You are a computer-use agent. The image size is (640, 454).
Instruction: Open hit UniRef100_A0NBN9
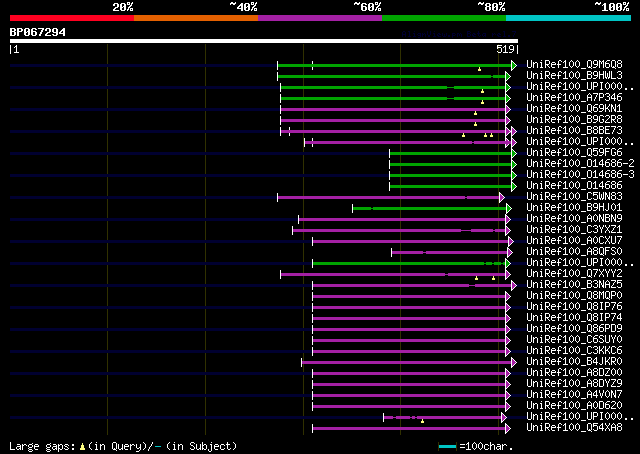tap(574, 219)
